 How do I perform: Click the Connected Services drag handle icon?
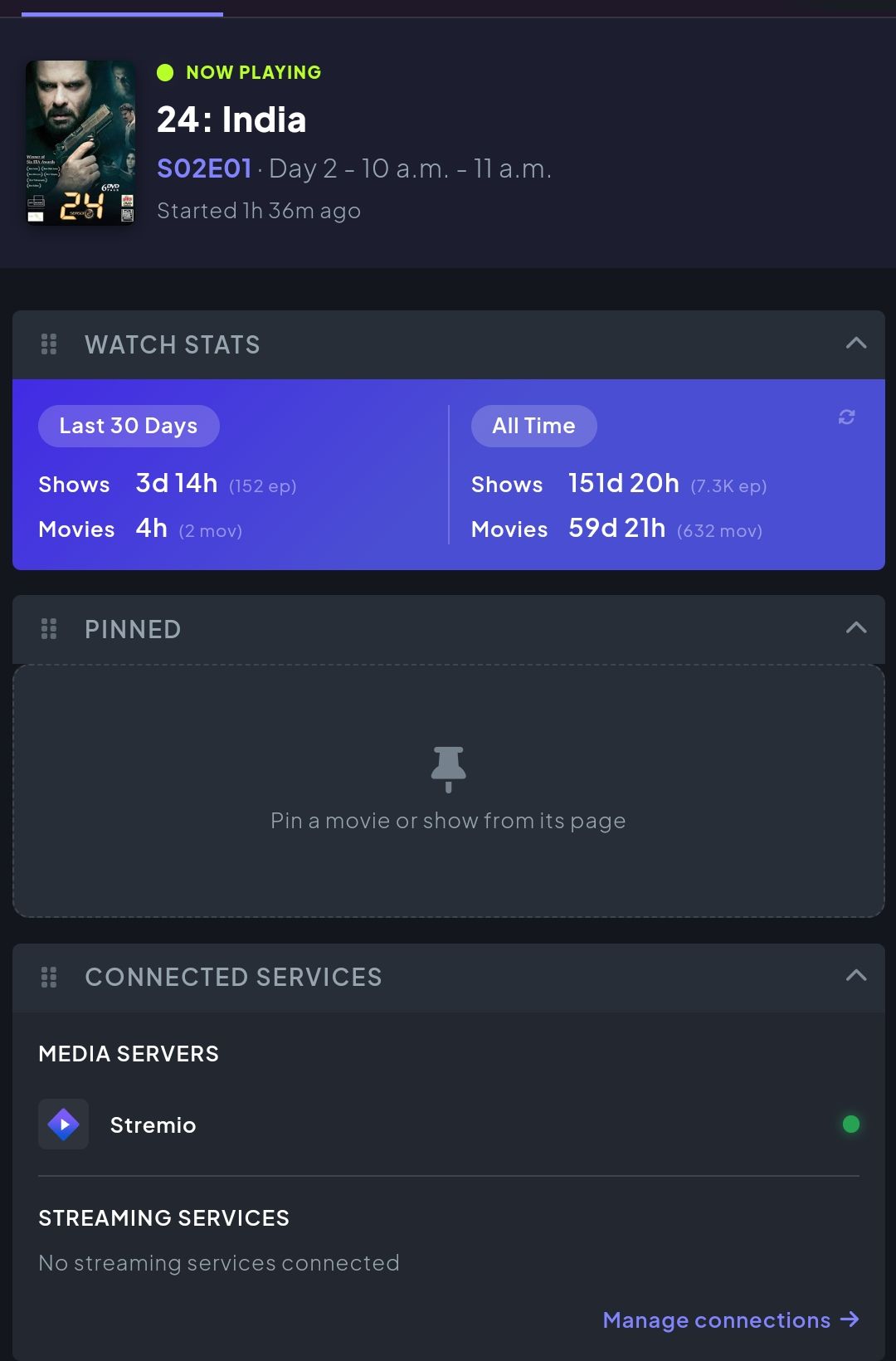(49, 977)
